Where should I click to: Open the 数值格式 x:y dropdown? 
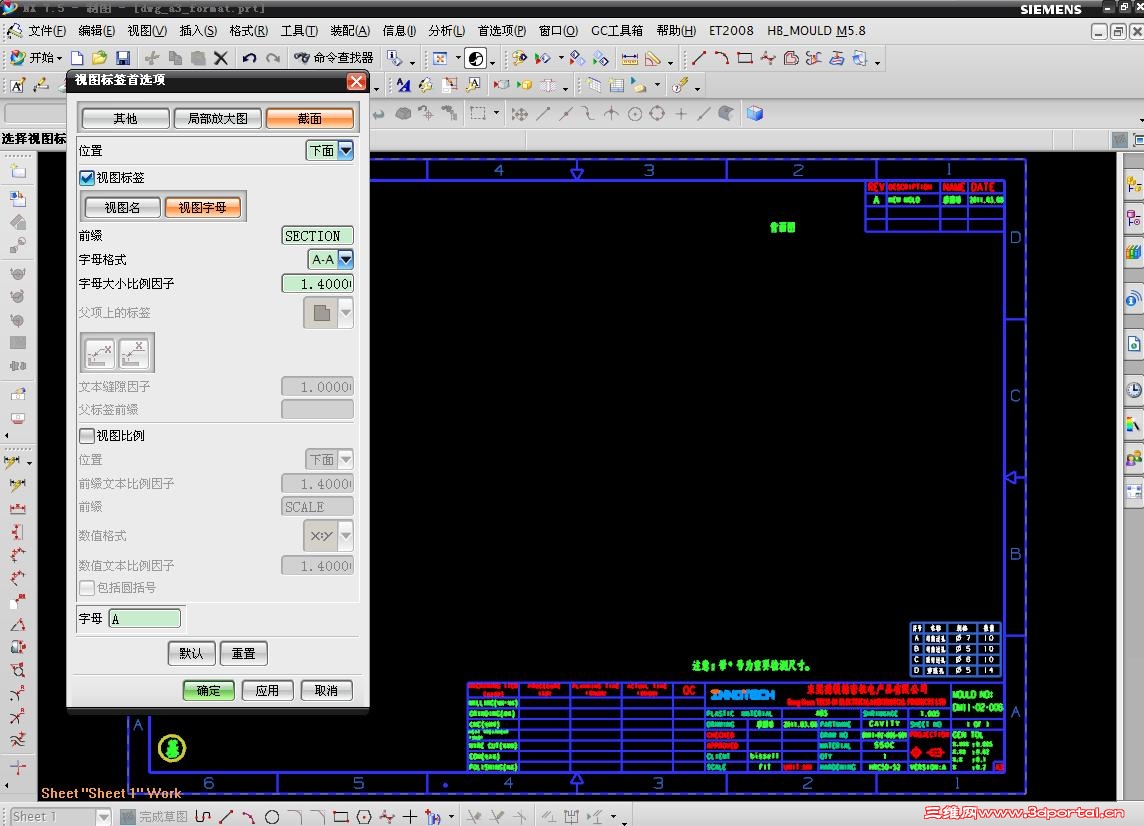click(x=346, y=536)
